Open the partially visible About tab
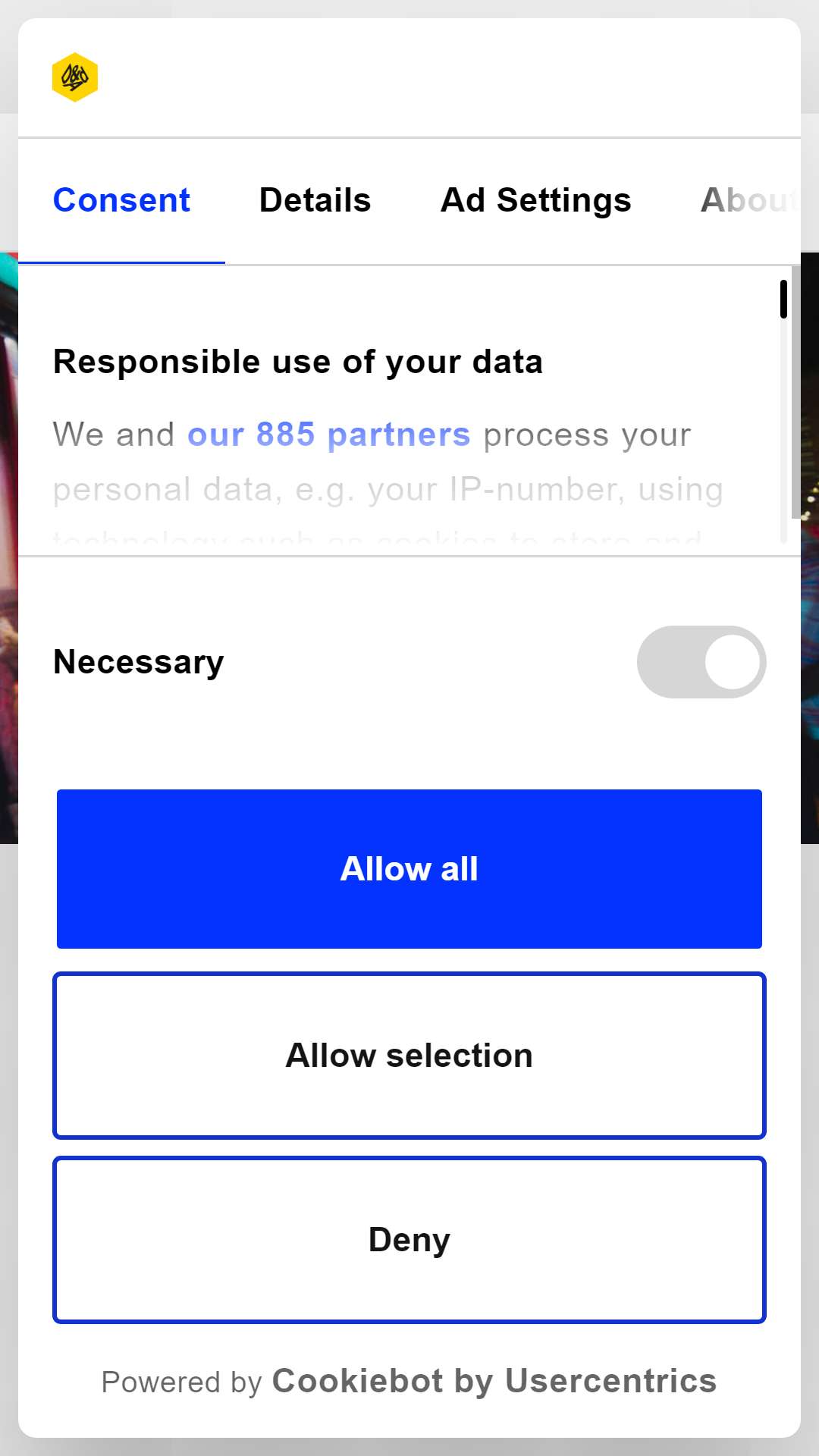Image resolution: width=819 pixels, height=1456 pixels. (749, 201)
